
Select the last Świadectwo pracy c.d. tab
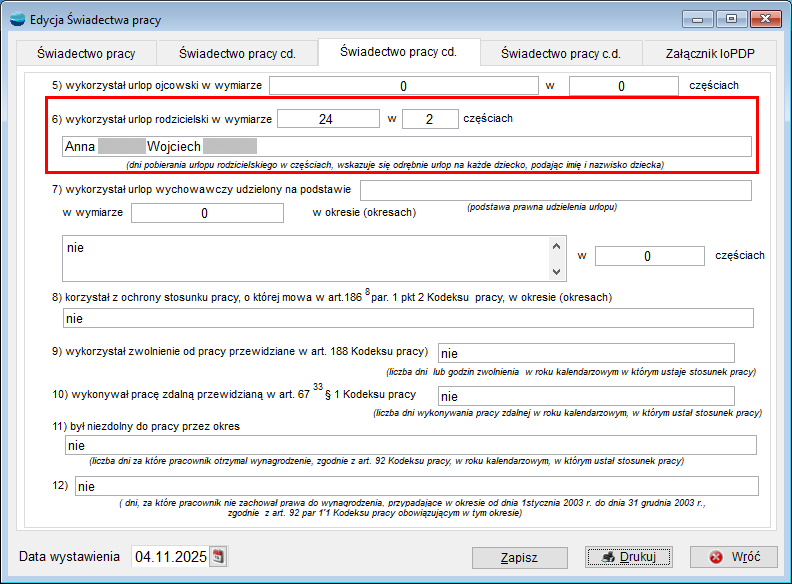point(560,53)
